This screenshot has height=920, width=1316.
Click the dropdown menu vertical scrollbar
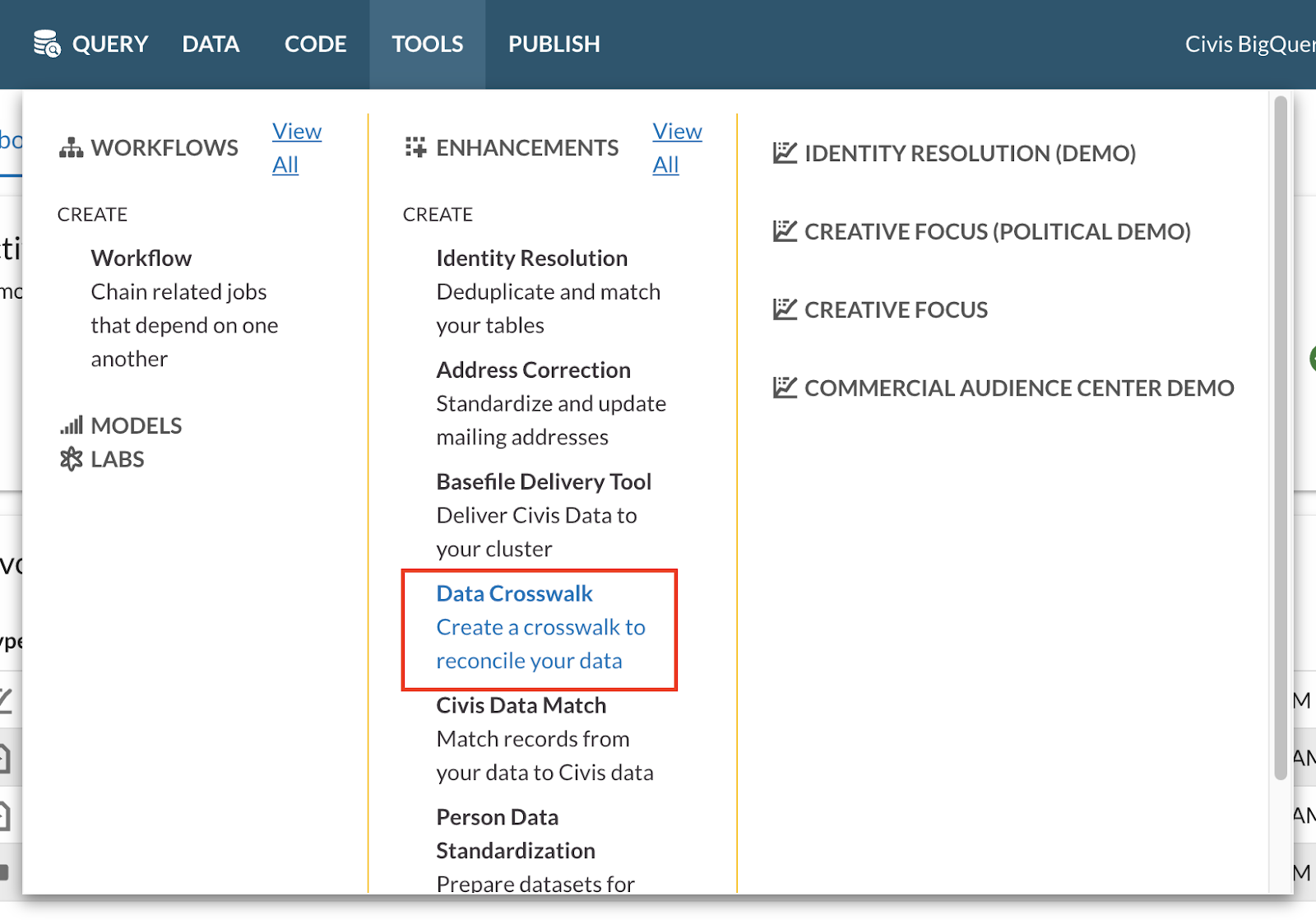pyautogui.click(x=1281, y=438)
